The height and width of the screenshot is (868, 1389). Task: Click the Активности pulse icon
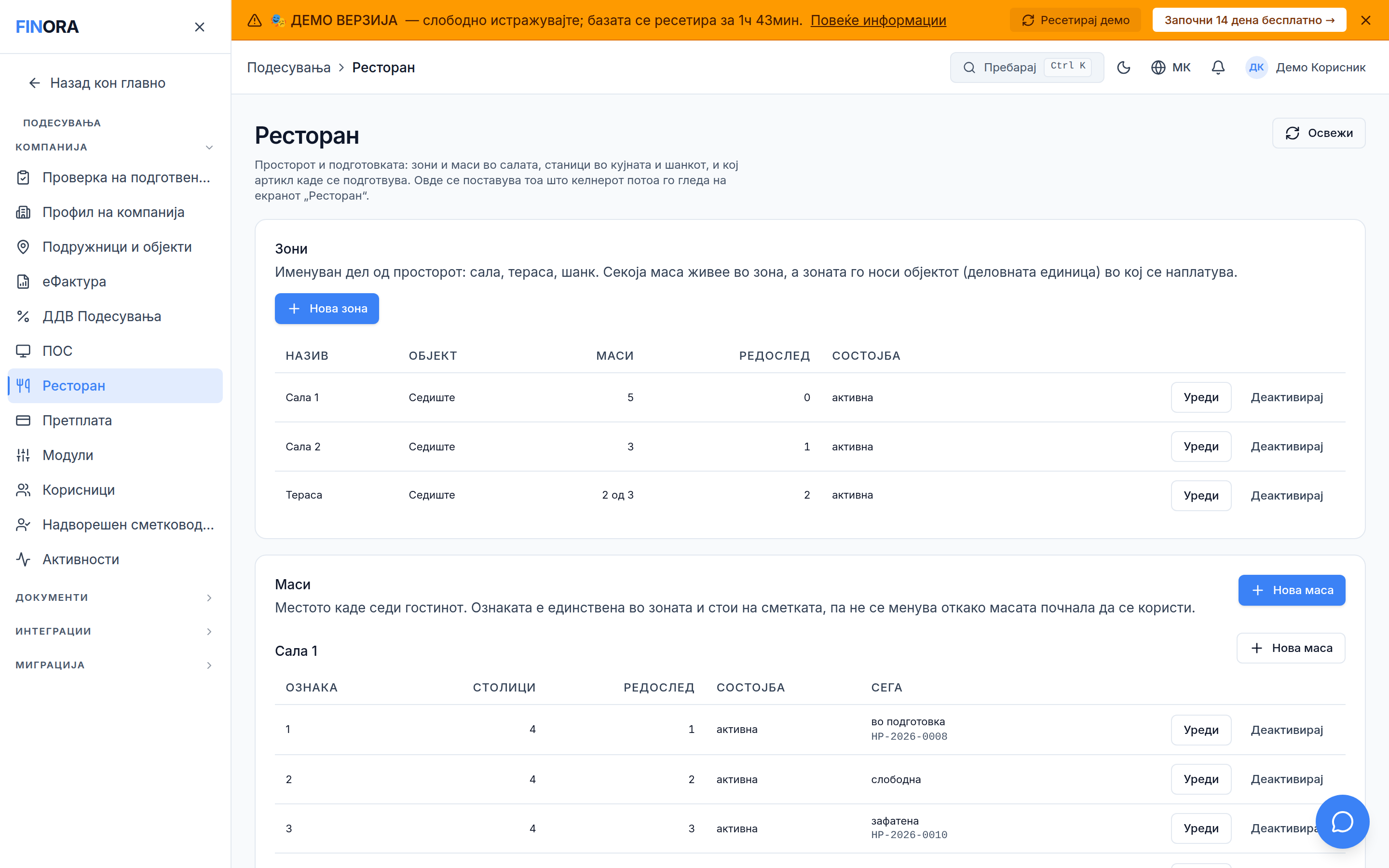click(x=23, y=560)
